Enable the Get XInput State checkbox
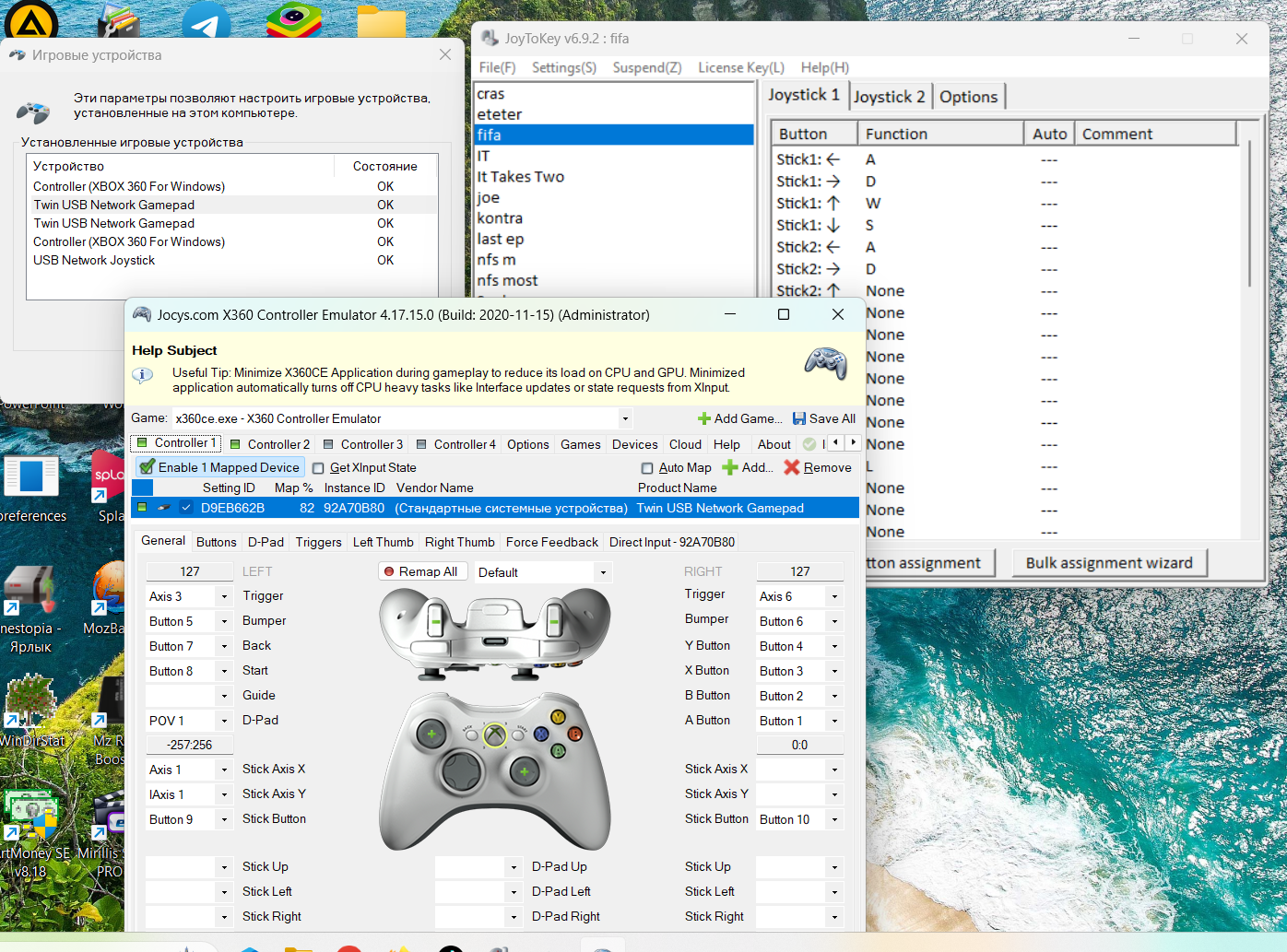Viewport: 1287px width, 952px height. point(319,468)
